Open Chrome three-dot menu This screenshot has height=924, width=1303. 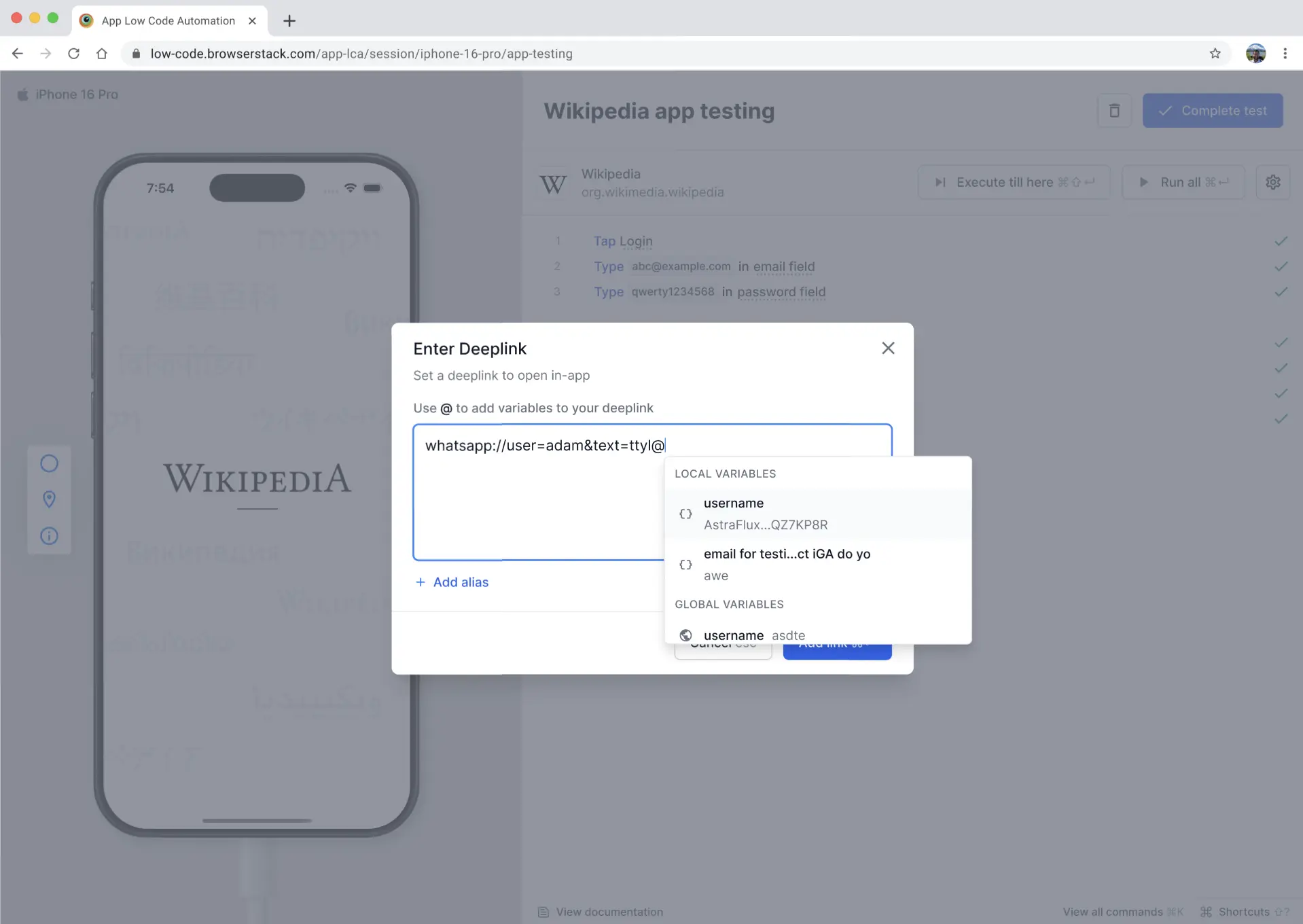(x=1285, y=54)
